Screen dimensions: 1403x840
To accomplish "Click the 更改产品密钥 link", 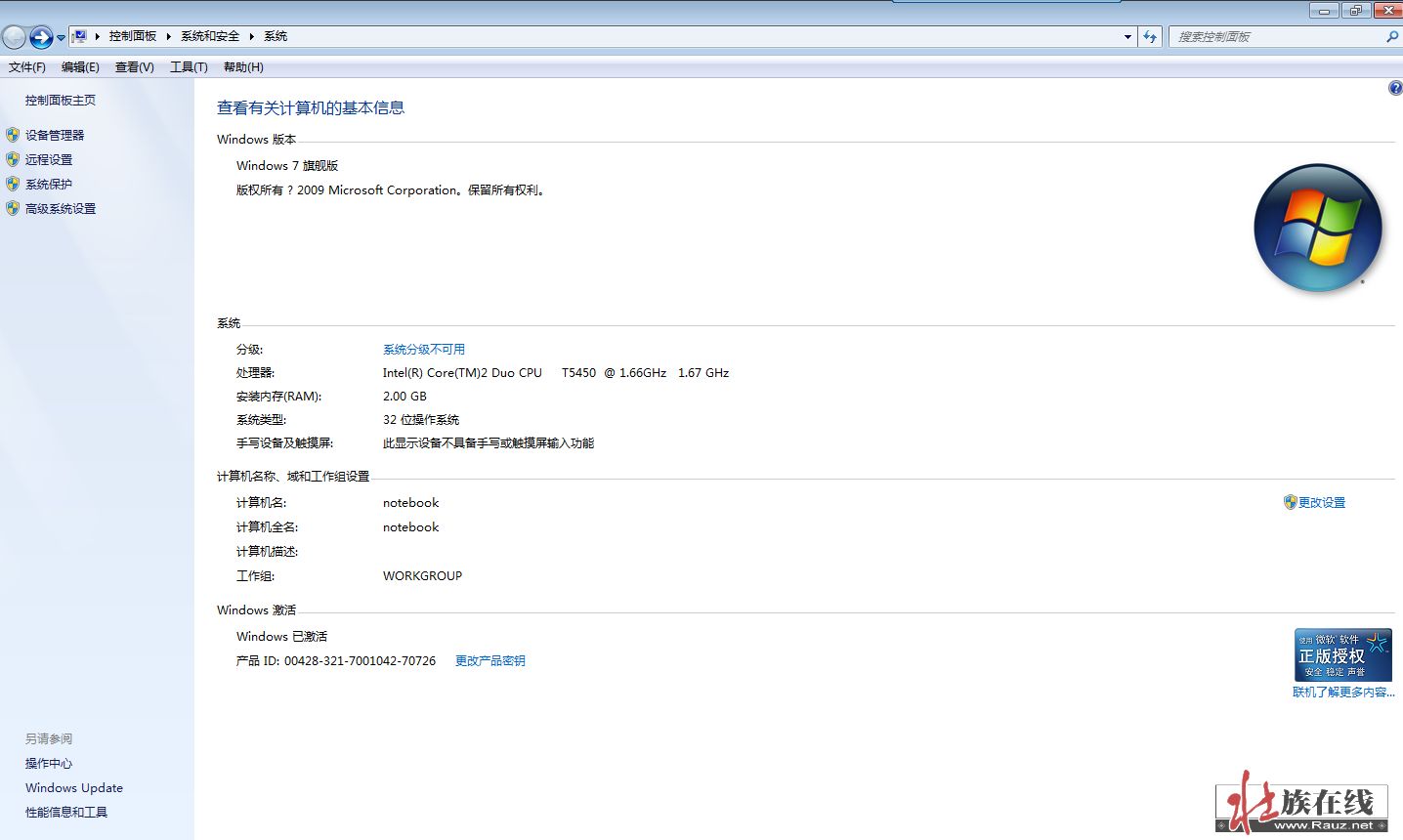I will (x=489, y=661).
